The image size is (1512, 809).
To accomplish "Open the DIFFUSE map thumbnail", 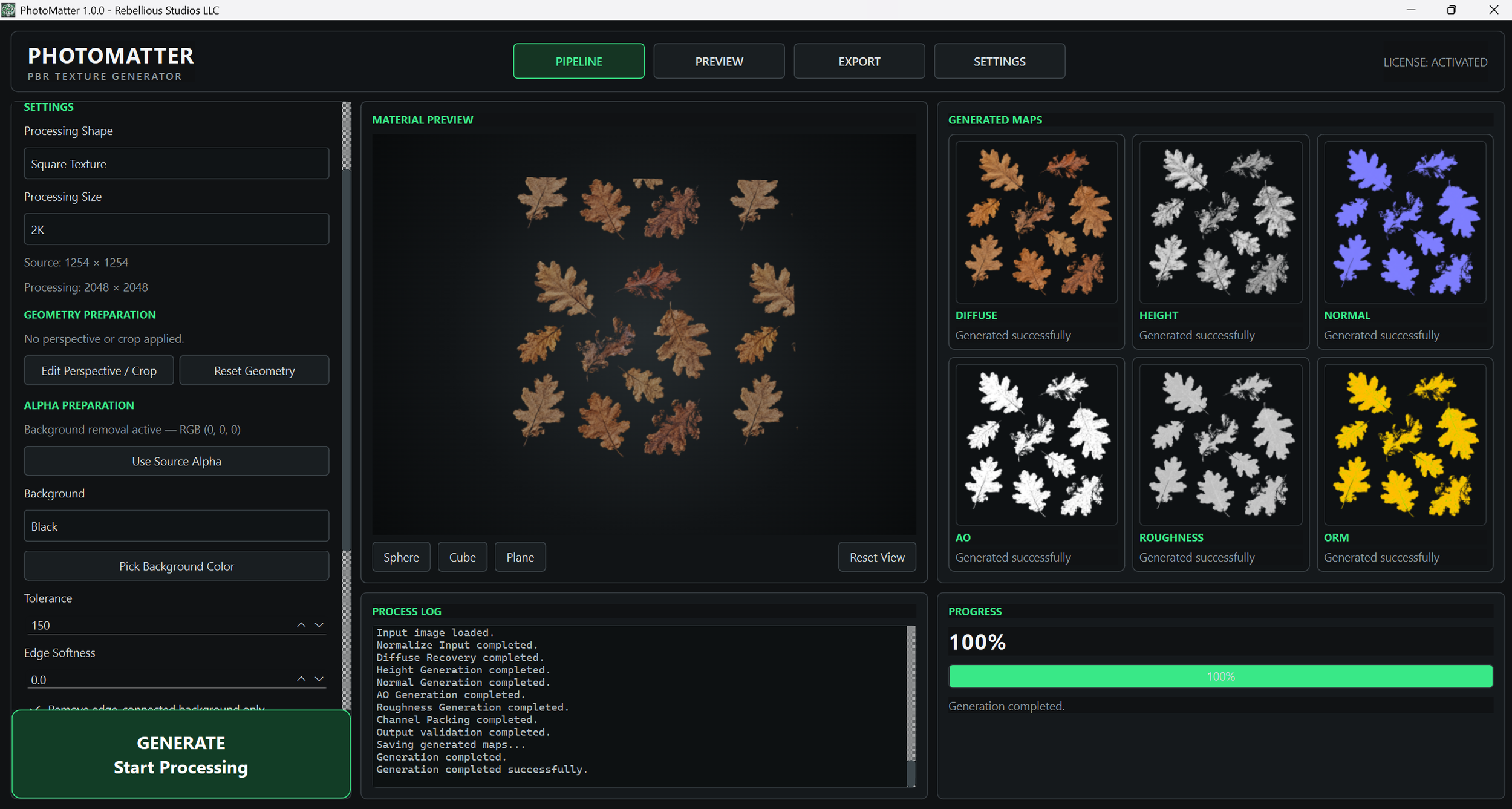I will click(x=1036, y=222).
